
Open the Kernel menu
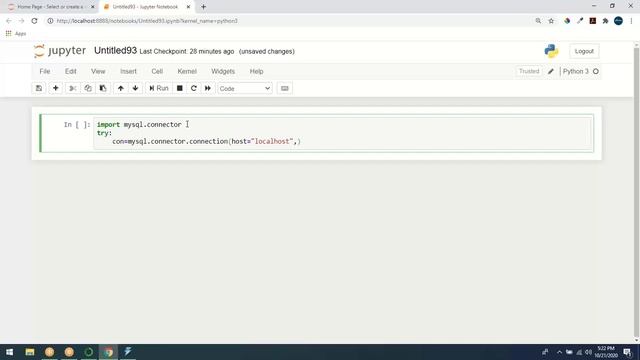coord(187,71)
